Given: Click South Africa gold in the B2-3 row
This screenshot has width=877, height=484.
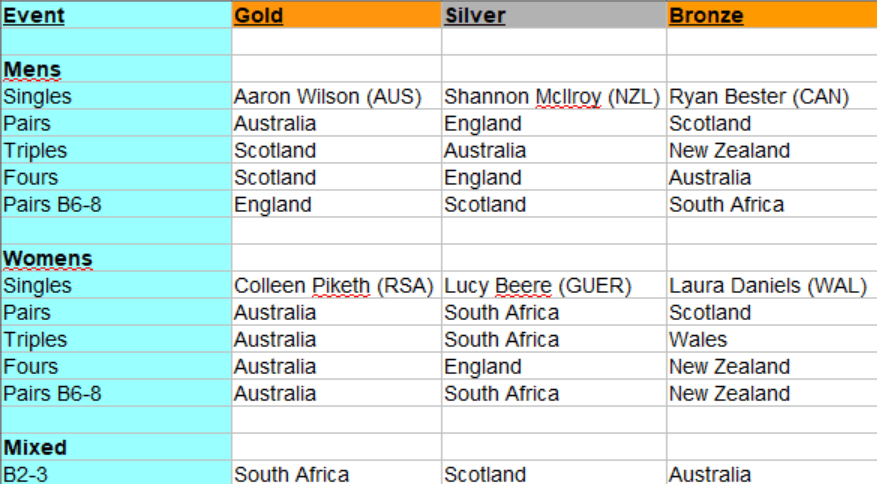Looking at the screenshot, I should 291,474.
